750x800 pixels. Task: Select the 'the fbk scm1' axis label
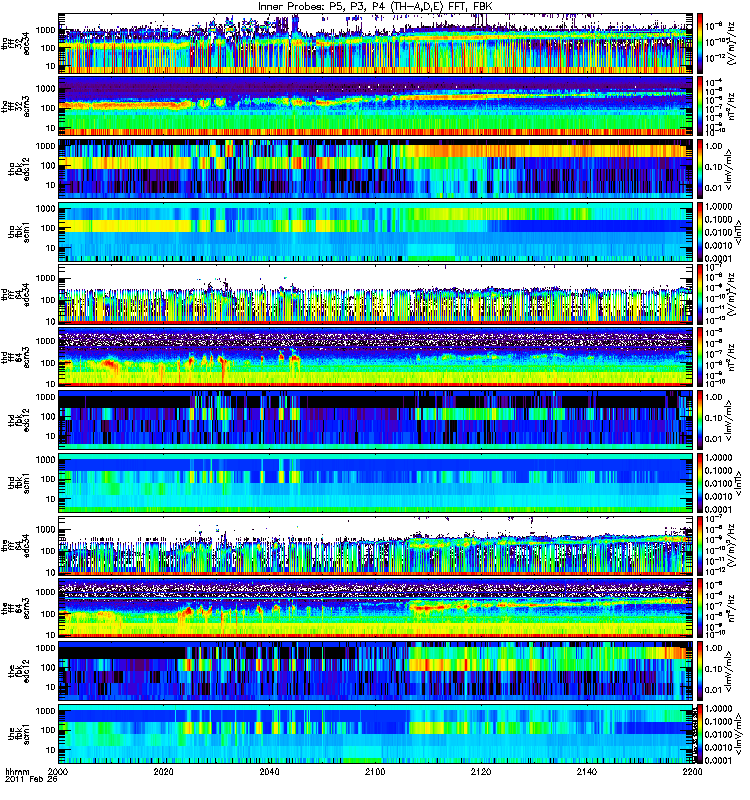click(x=20, y=734)
